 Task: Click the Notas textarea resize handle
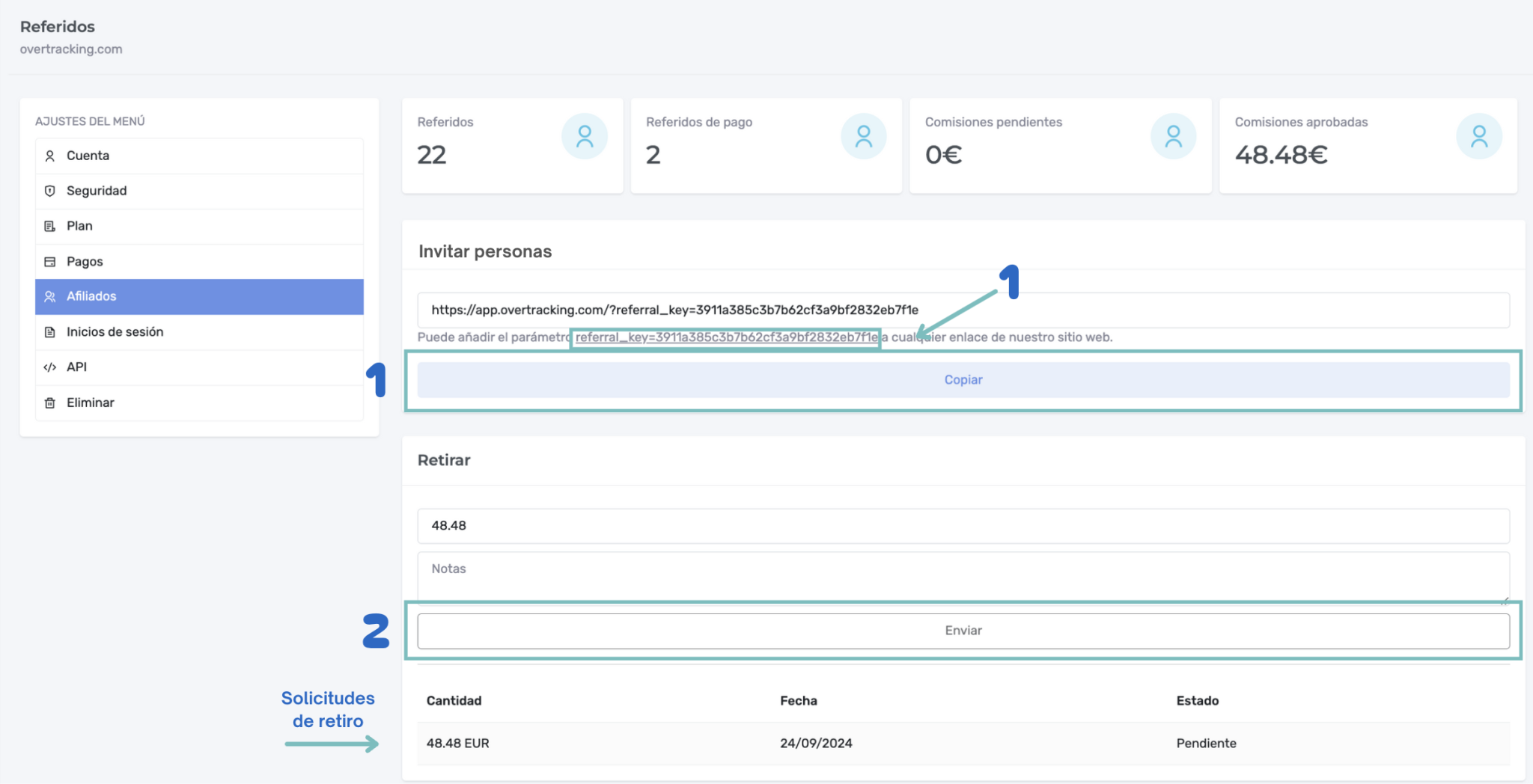[1504, 599]
